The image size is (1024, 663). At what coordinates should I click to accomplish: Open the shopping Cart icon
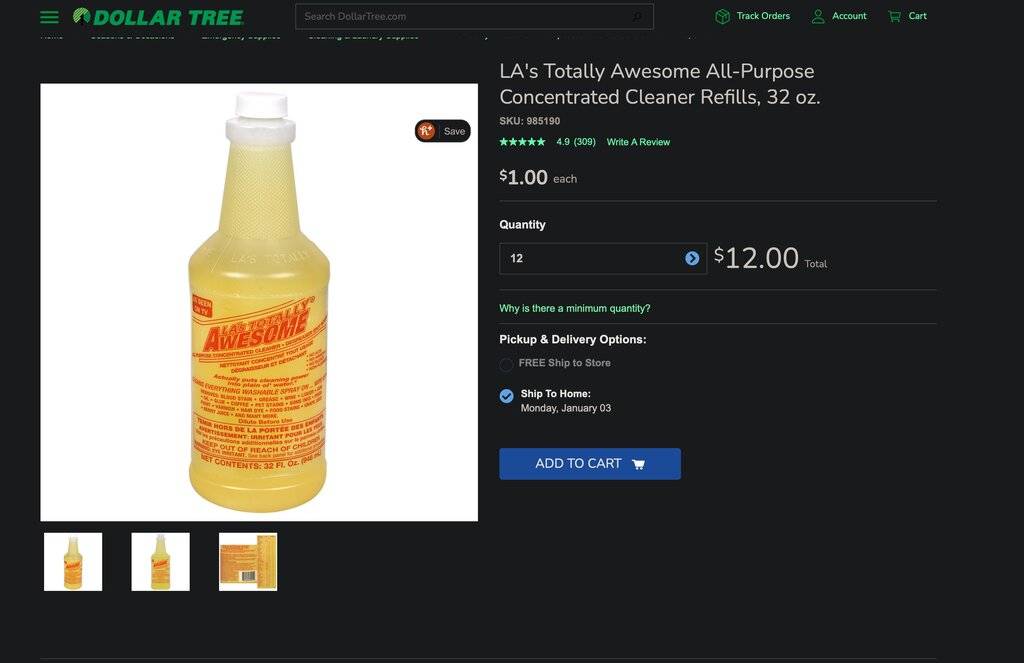tap(894, 16)
